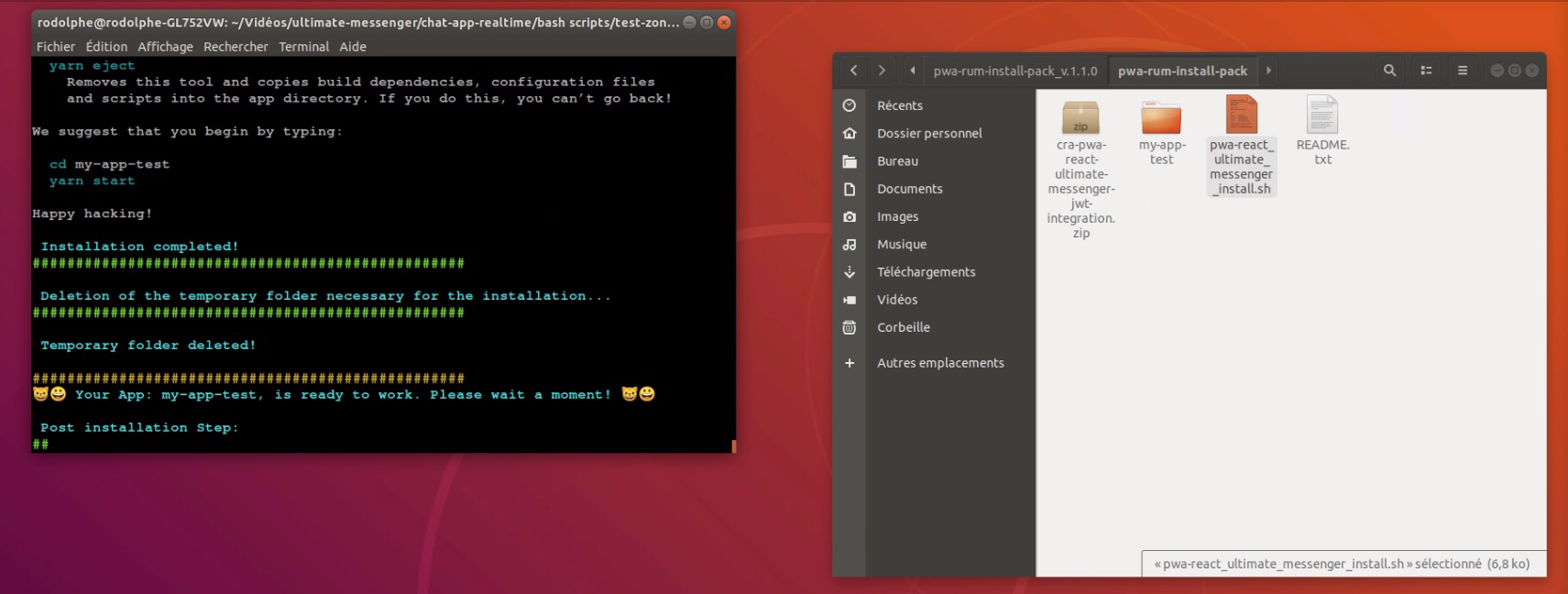Click Autres emplacements in the sidebar
Screen dimensions: 1568x594
(x=939, y=363)
